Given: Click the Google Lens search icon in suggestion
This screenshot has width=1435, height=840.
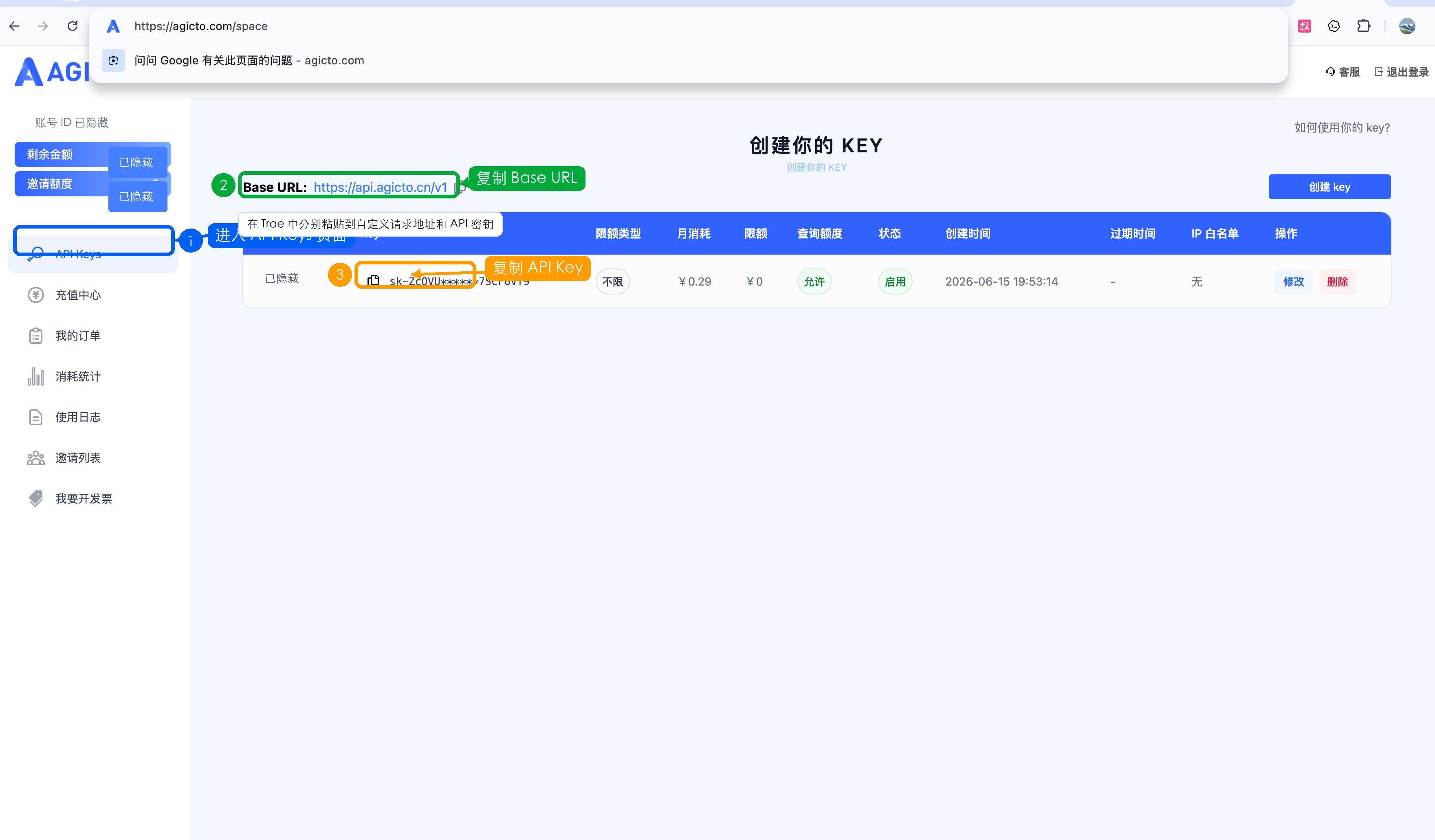Looking at the screenshot, I should click(113, 60).
